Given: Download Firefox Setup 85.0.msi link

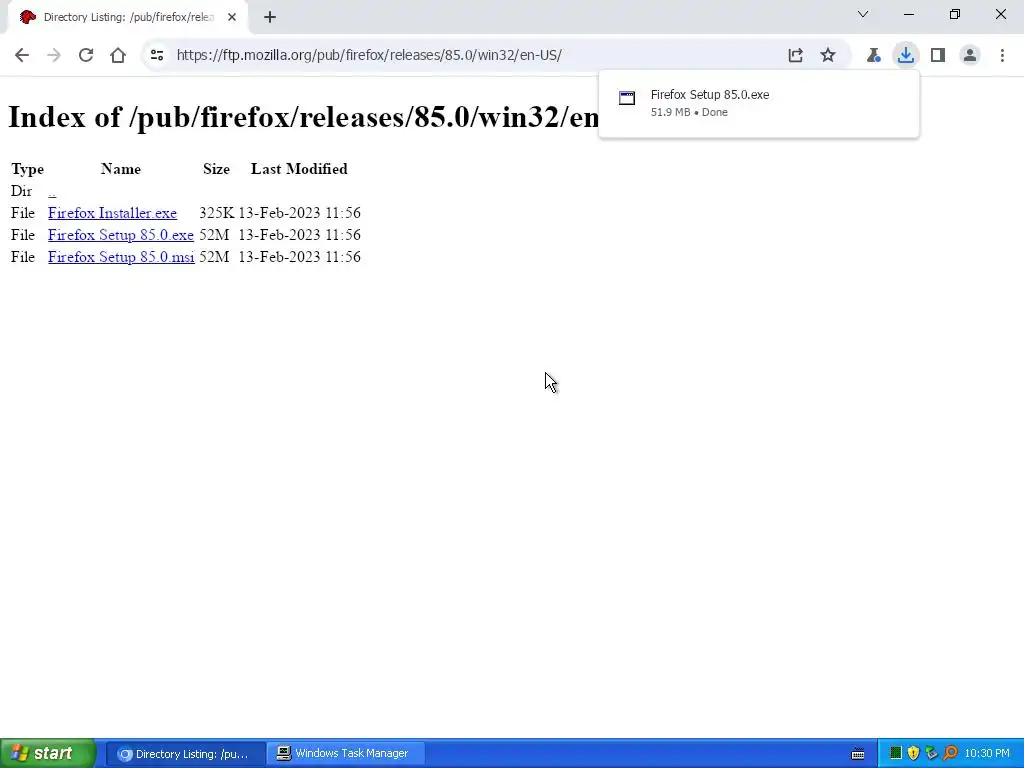Looking at the screenshot, I should (x=121, y=257).
